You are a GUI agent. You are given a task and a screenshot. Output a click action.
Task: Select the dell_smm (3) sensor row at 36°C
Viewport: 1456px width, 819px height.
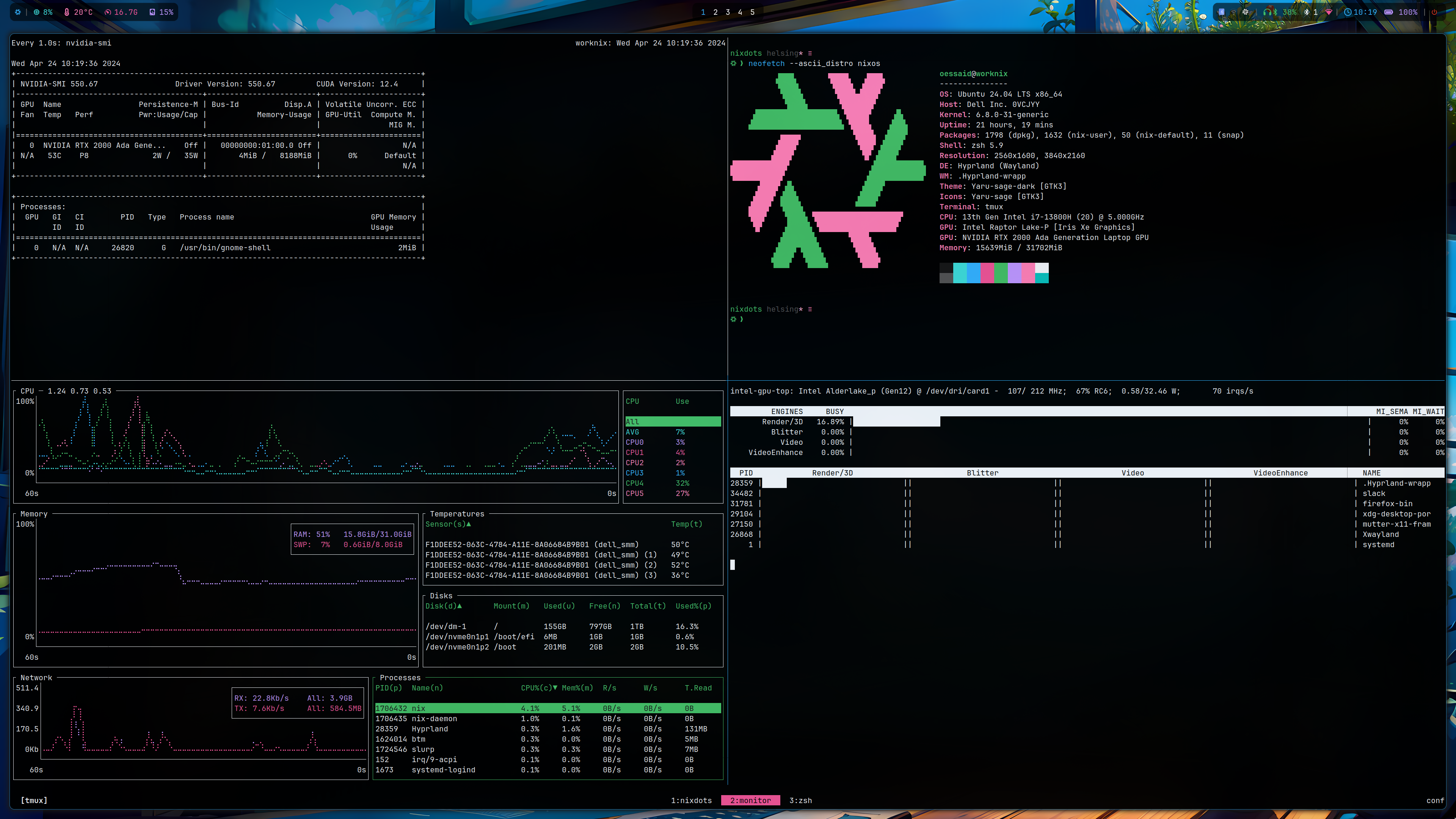573,576
